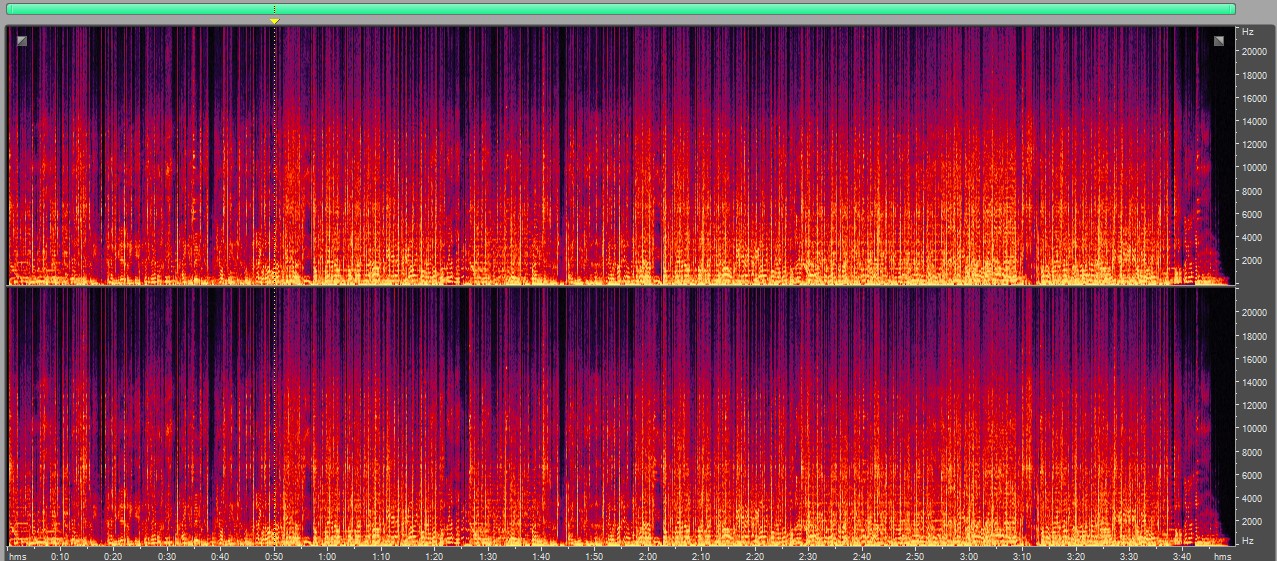
Task: Click 14000 on the lower channel frequency scale
Action: coord(1255,382)
